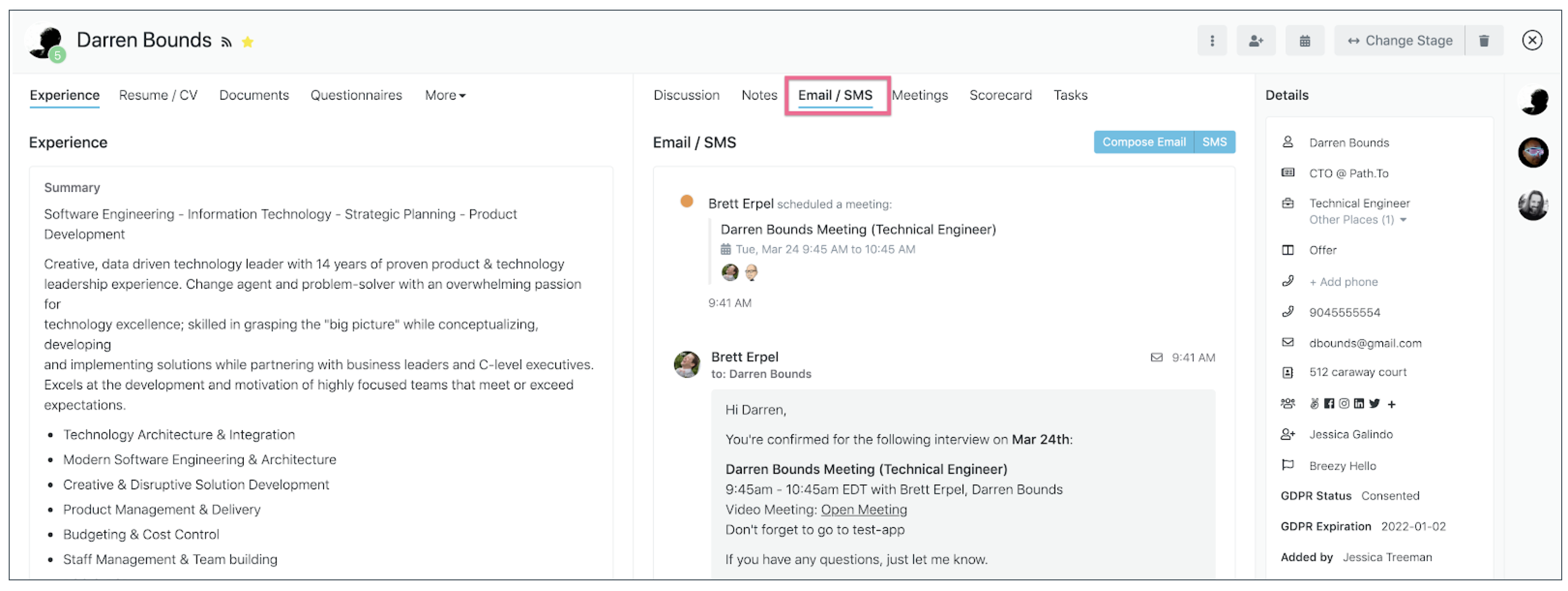Open the three-dot options menu
The width and height of the screenshot is (1568, 591).
[1211, 41]
